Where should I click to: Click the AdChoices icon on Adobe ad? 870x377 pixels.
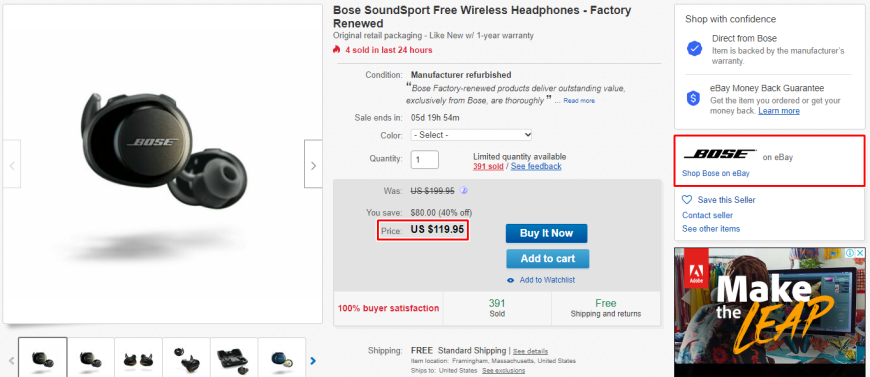(850, 253)
